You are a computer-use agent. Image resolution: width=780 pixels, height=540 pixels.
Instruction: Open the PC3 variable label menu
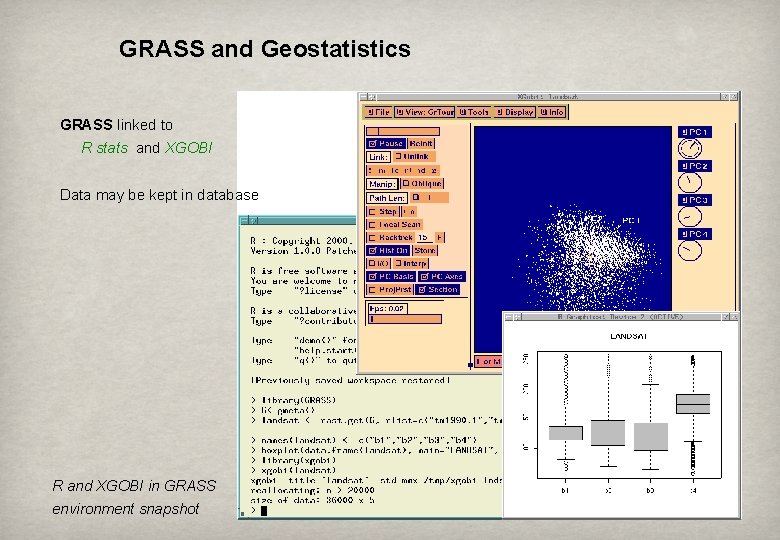point(694,200)
